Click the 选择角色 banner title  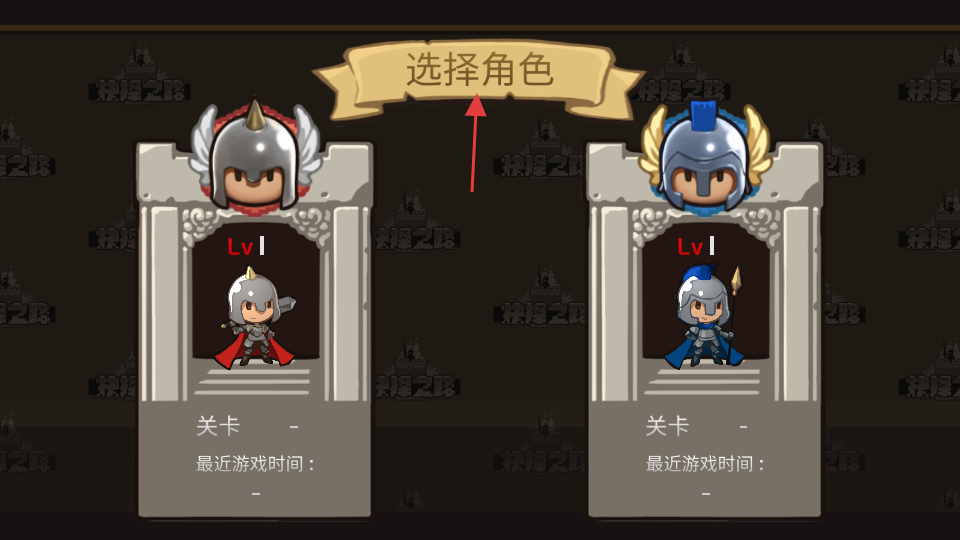click(x=480, y=70)
